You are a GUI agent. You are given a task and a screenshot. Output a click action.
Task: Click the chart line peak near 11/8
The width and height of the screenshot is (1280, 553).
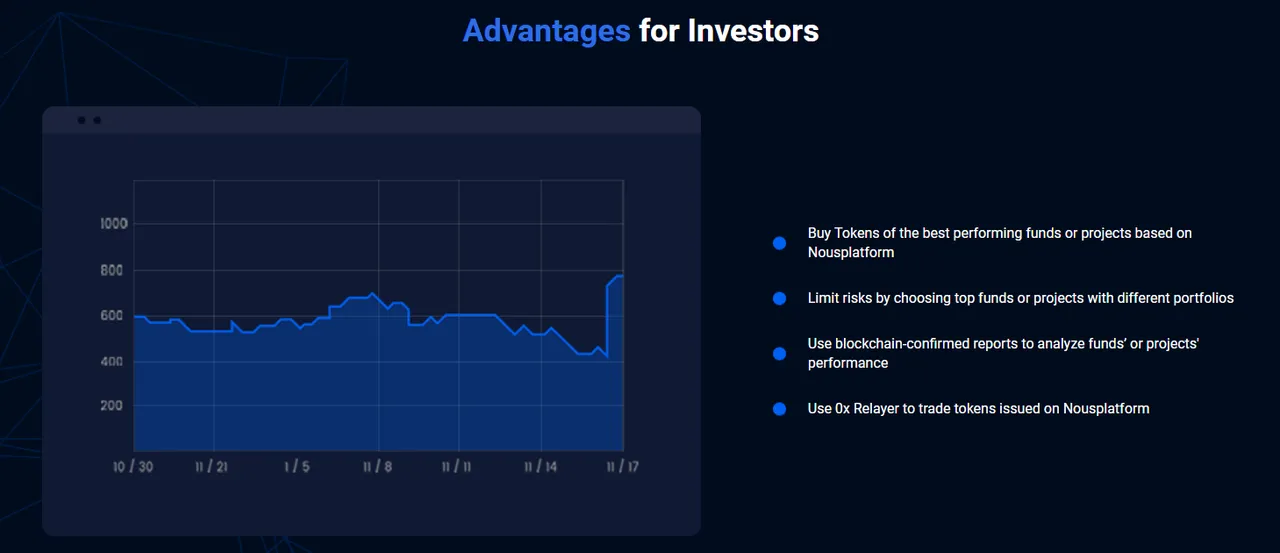pyautogui.click(x=372, y=294)
